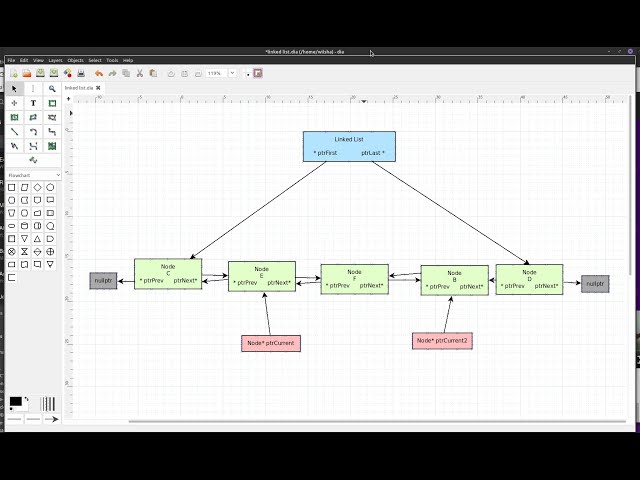Pick the flowchart diamond decision shape
This screenshot has width=640, height=480.
(37, 187)
